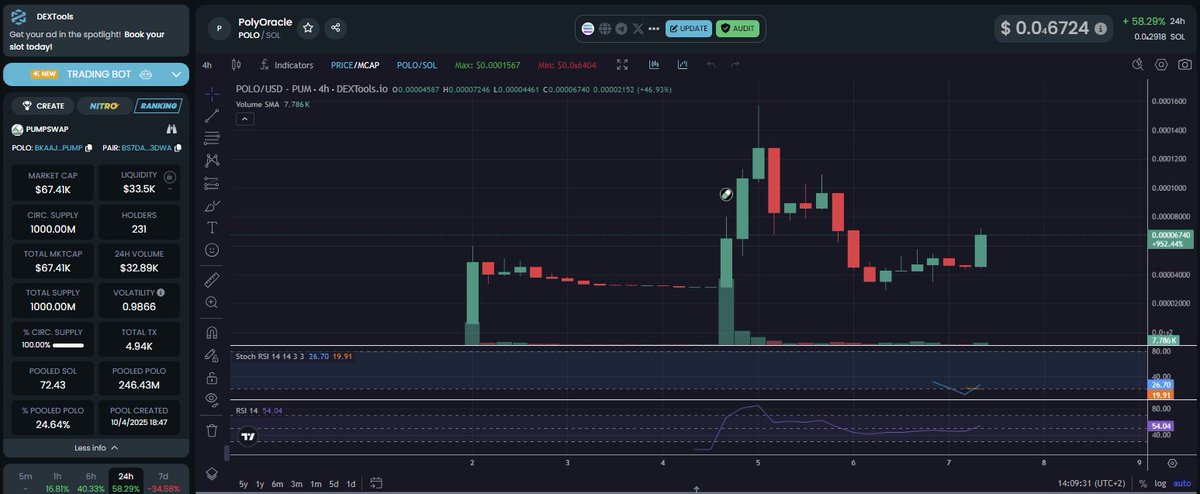
Task: Open the X (Twitter) social link
Action: point(639,29)
